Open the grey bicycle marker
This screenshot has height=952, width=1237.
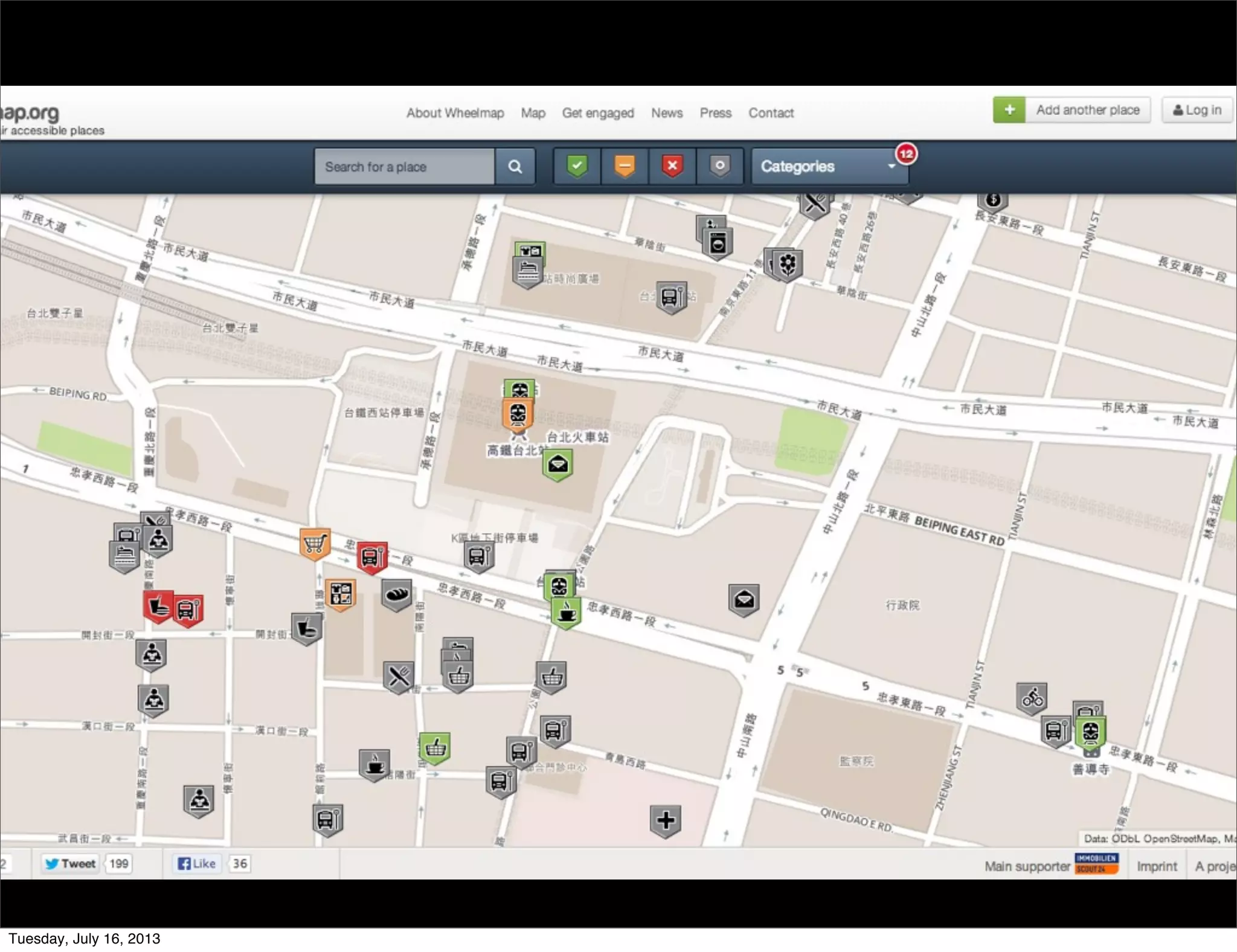[1031, 697]
